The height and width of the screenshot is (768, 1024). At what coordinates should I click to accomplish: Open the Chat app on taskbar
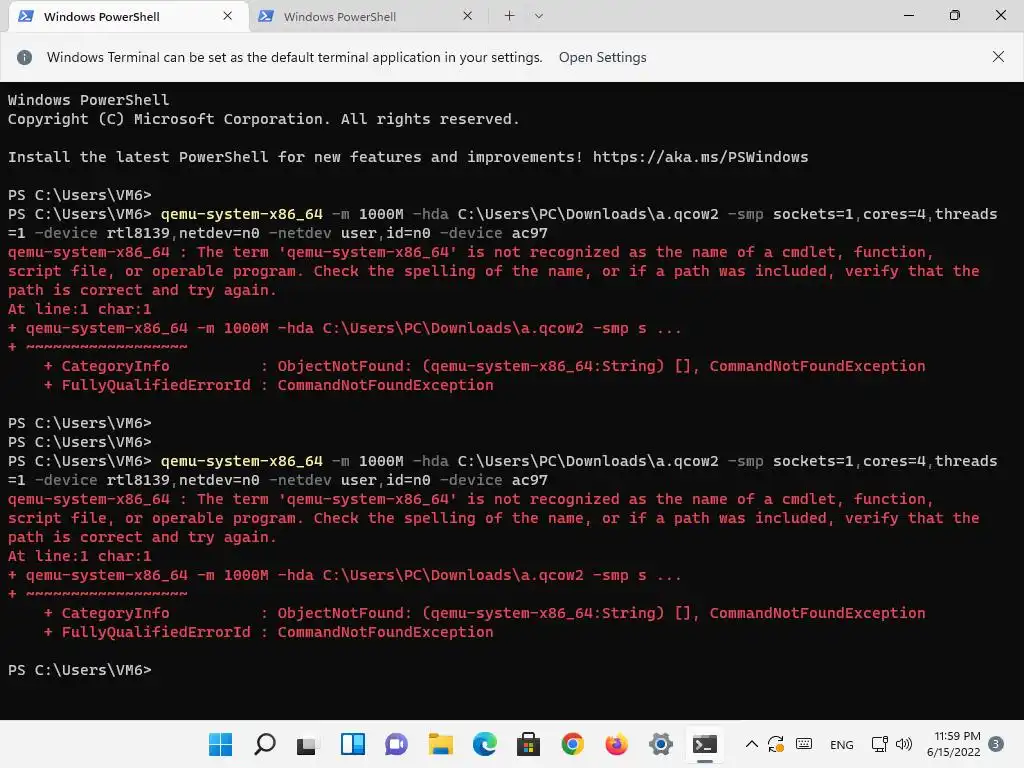(396, 744)
